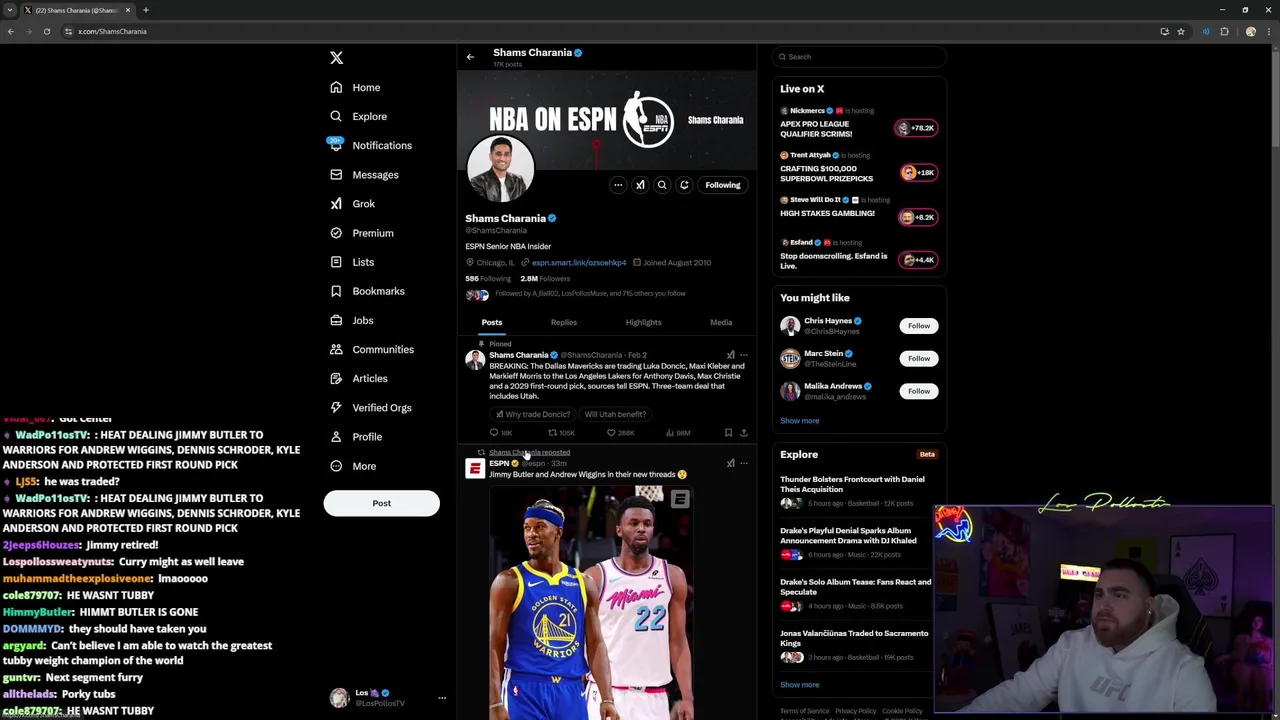Reply to the pinned Doncic post
1280x720 pixels.
pyautogui.click(x=500, y=433)
